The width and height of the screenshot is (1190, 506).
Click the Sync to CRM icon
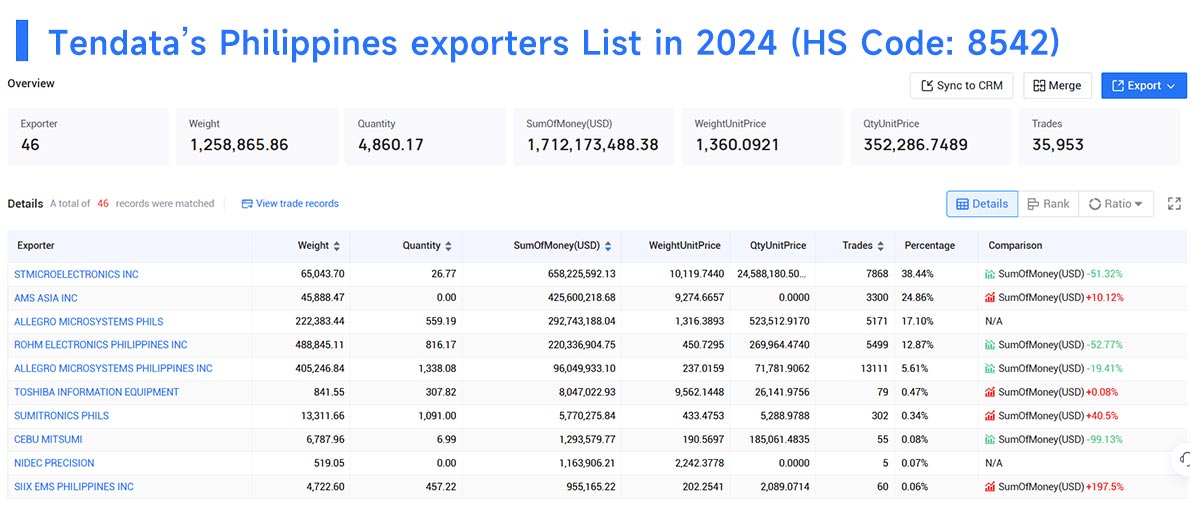pos(927,86)
